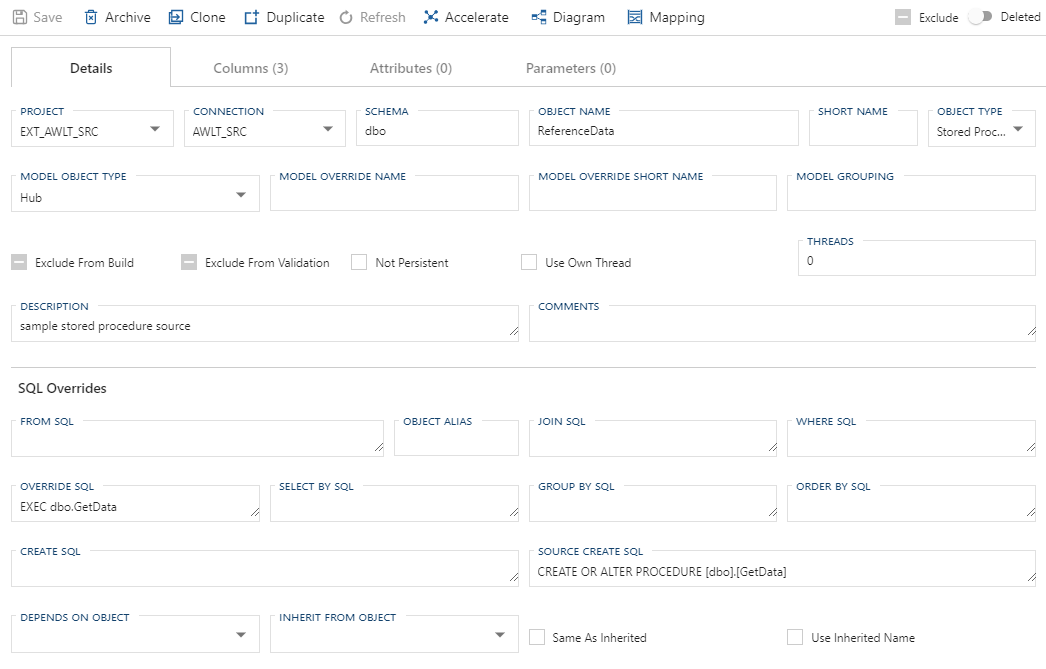Click the Diagram icon
The image size is (1046, 669).
click(539, 17)
